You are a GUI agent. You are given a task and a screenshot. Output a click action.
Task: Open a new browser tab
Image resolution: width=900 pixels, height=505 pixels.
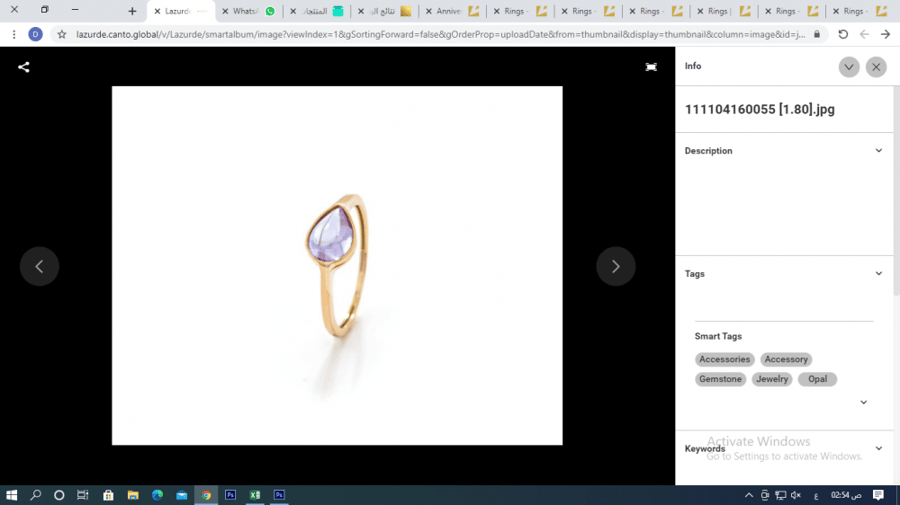pyautogui.click(x=132, y=11)
